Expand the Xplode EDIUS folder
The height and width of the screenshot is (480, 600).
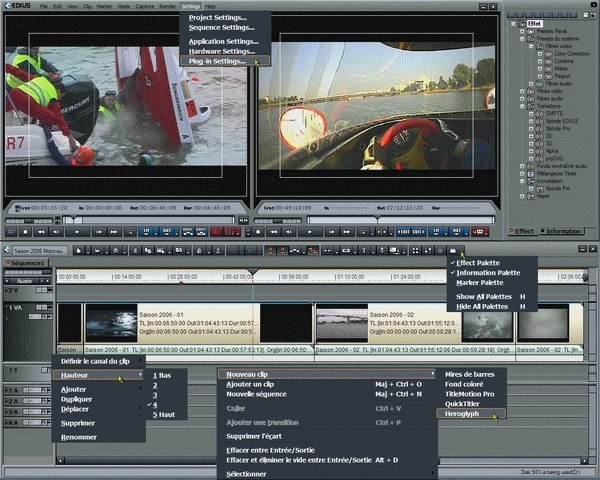[531, 121]
